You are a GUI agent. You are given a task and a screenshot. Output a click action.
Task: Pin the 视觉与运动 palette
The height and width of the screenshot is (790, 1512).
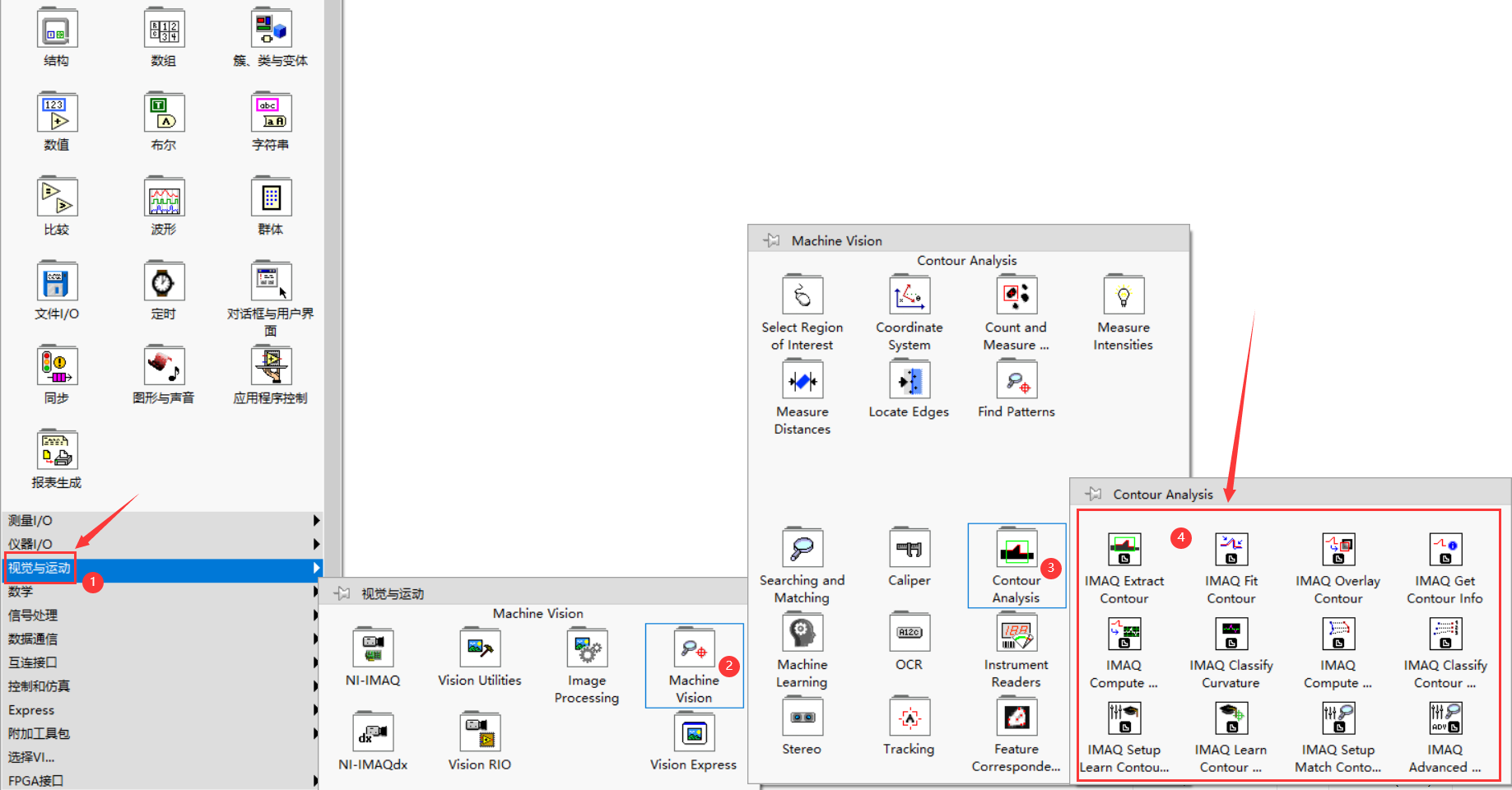click(x=342, y=593)
